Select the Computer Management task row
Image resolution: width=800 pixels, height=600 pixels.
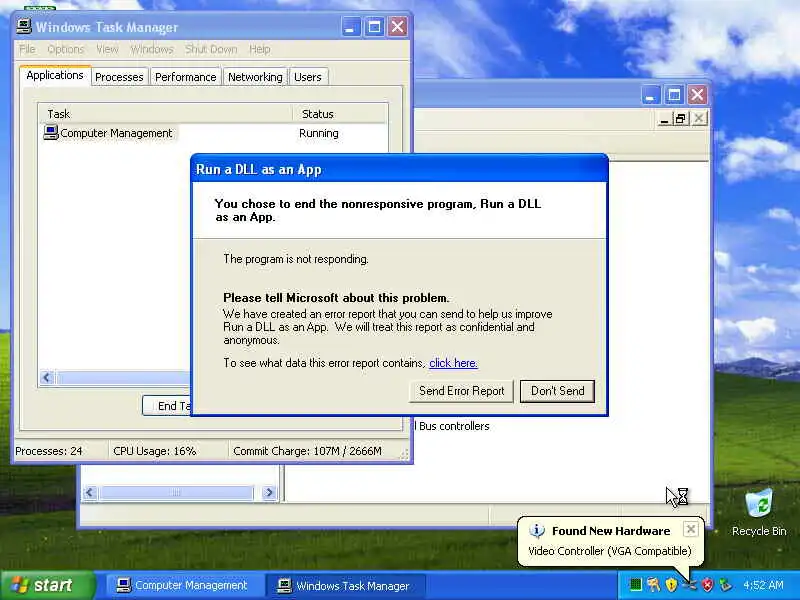[x=212, y=133]
